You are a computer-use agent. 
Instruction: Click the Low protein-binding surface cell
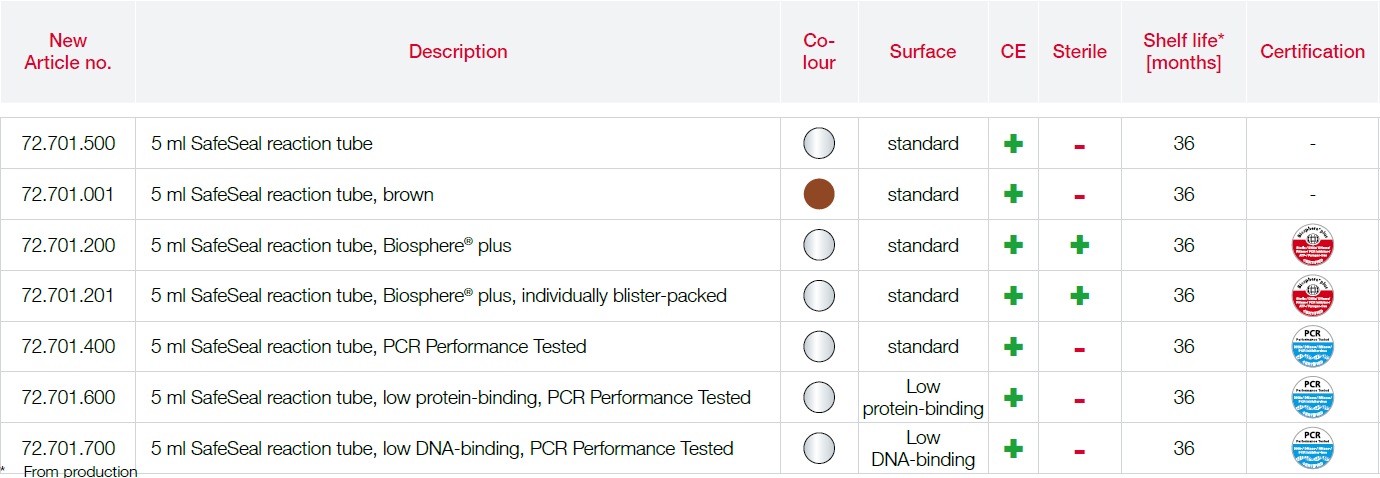[923, 397]
